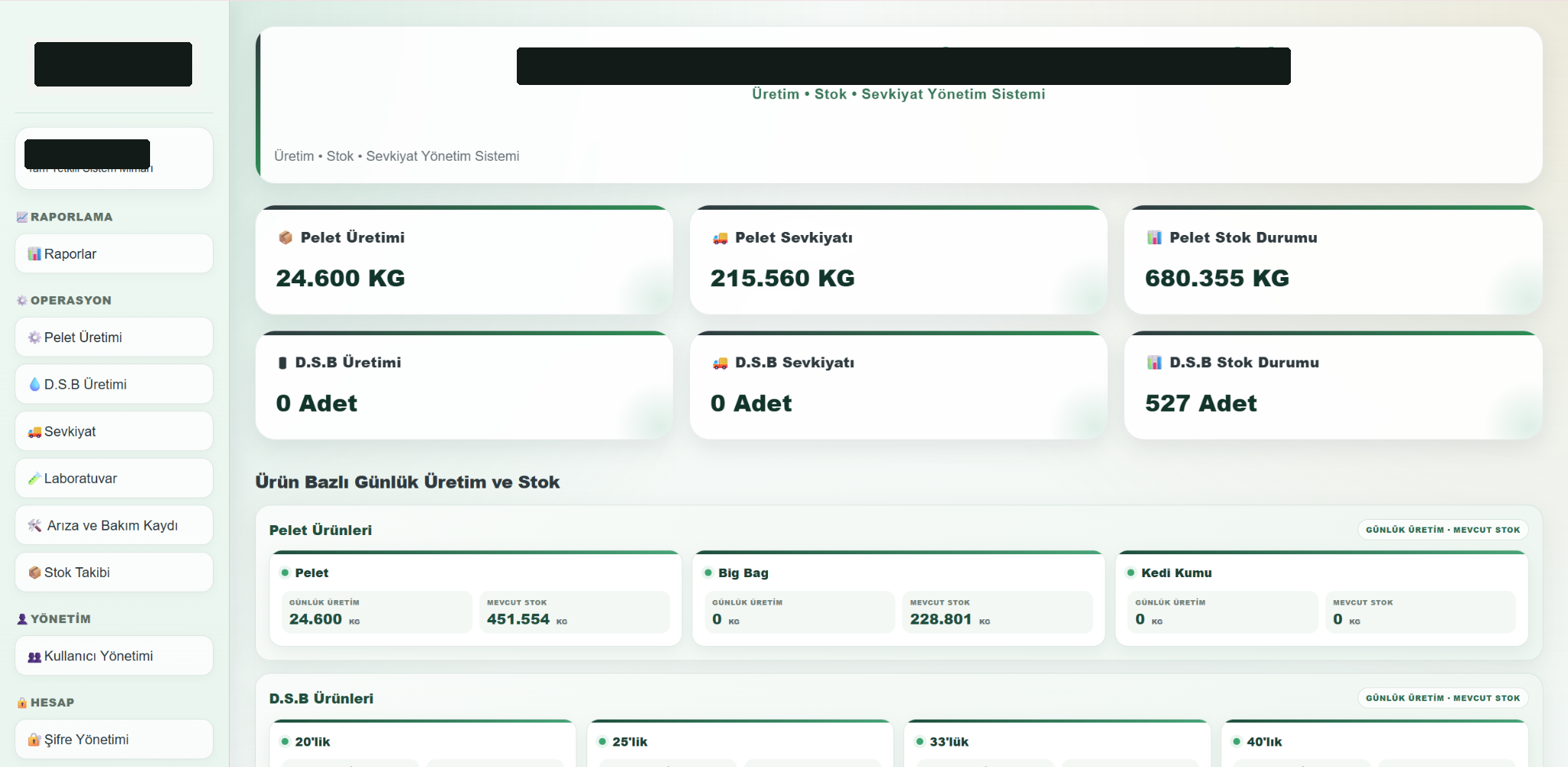
Task: Click the users icon of Kullanıcı Yönetimi
Action: point(34,657)
